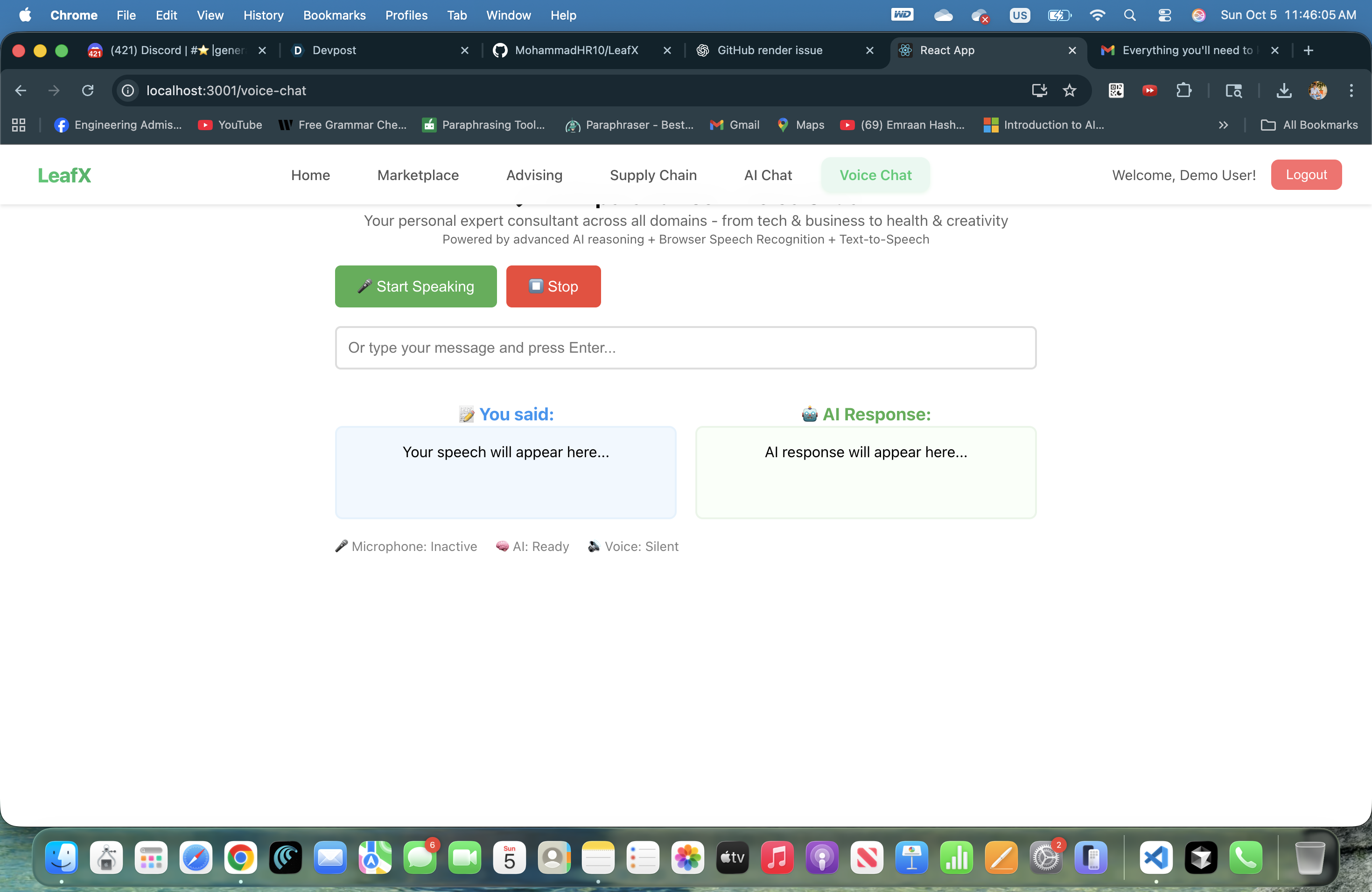Image resolution: width=1372 pixels, height=892 pixels.
Task: Open macOS Control Center toggle icon
Action: pos(1164,15)
